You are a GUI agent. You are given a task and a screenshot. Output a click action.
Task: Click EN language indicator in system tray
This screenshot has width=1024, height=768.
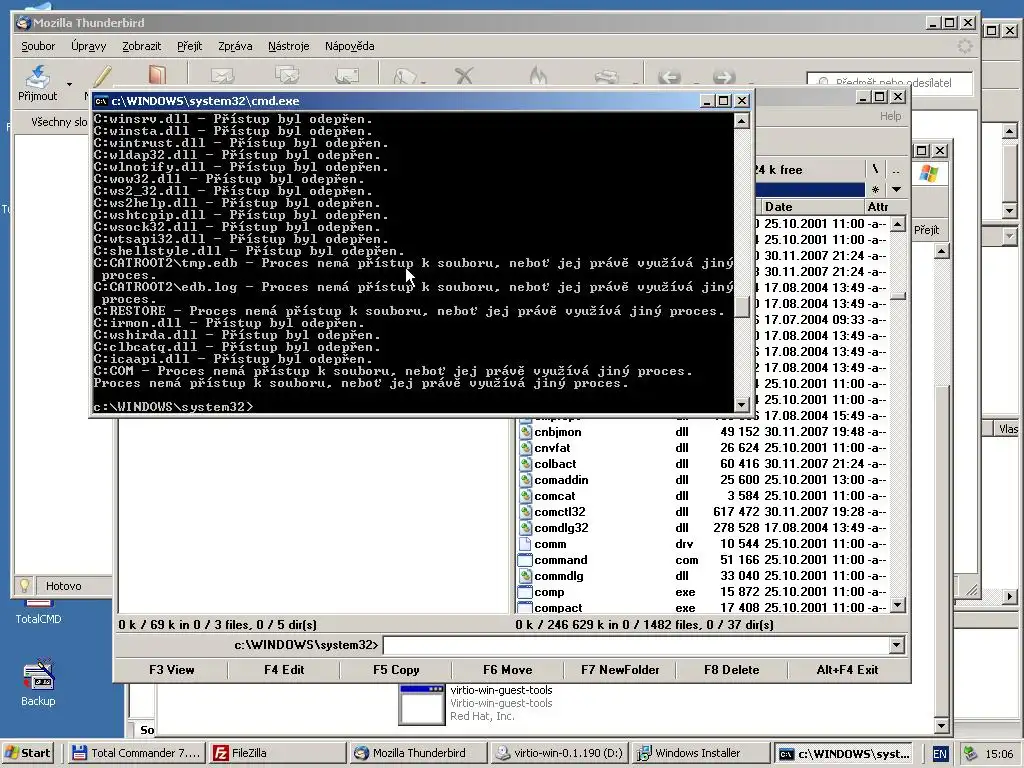[x=939, y=754]
